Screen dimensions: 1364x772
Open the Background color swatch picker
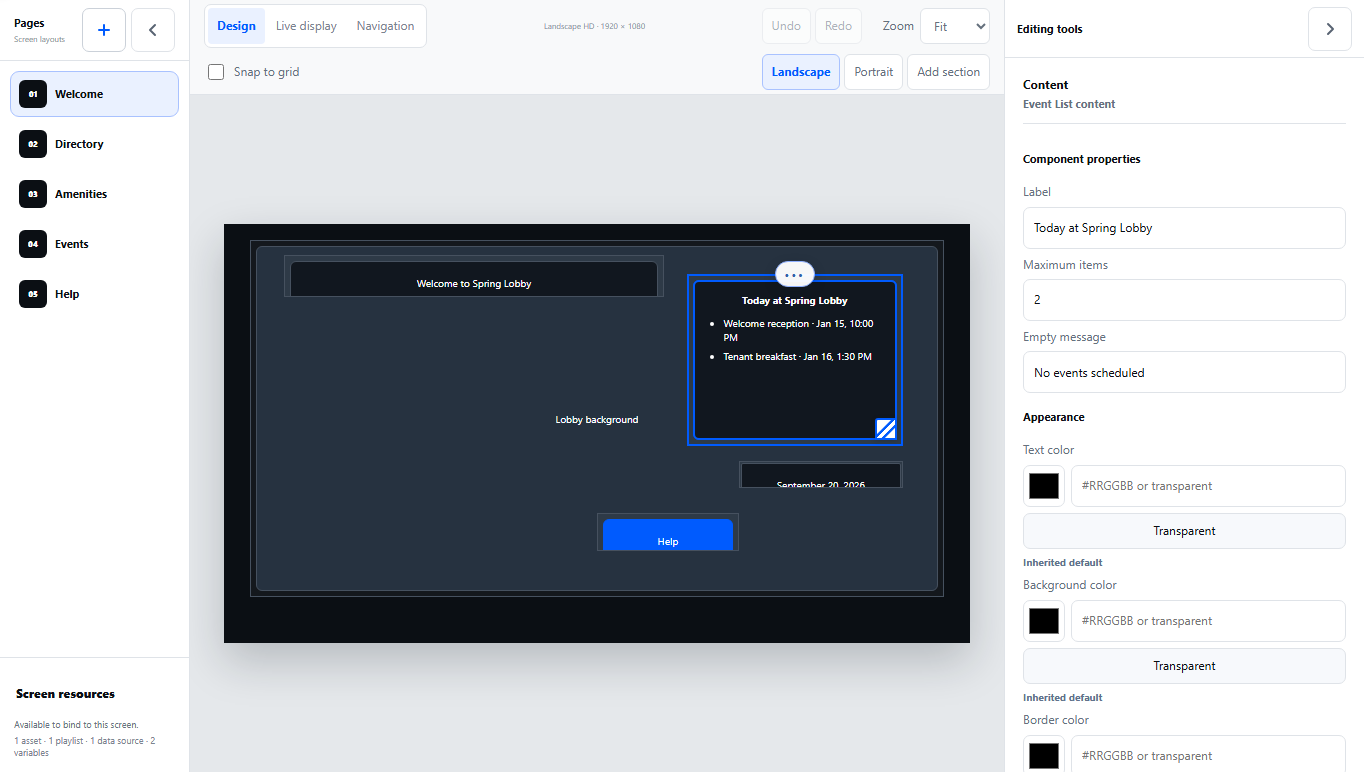click(1044, 621)
